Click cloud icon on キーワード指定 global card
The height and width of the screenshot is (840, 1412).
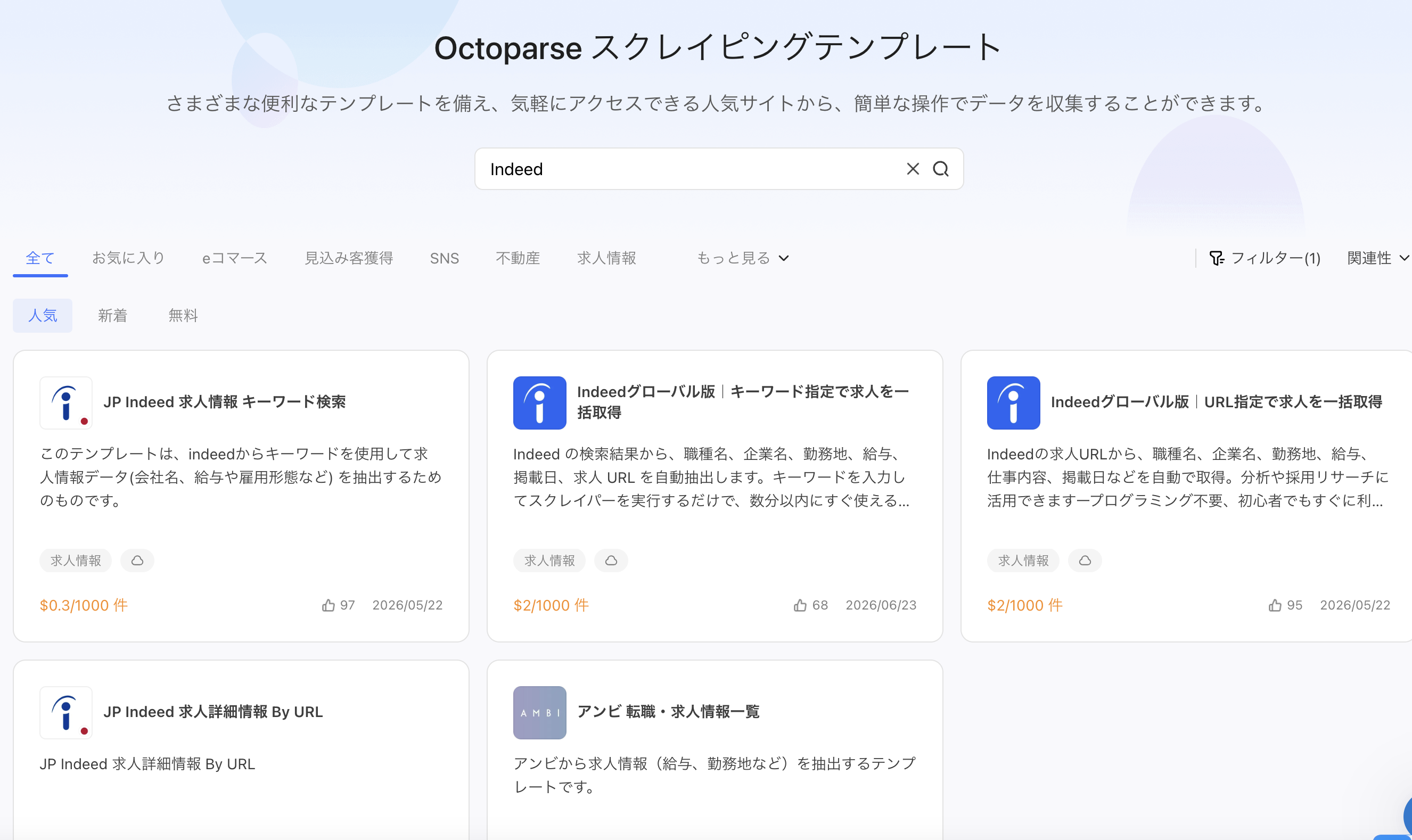tap(611, 561)
